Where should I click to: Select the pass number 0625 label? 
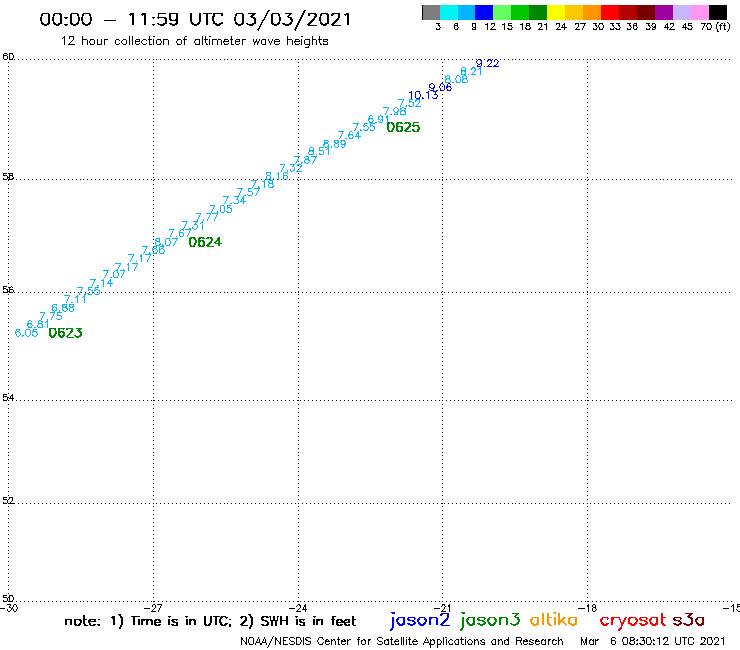pos(403,127)
